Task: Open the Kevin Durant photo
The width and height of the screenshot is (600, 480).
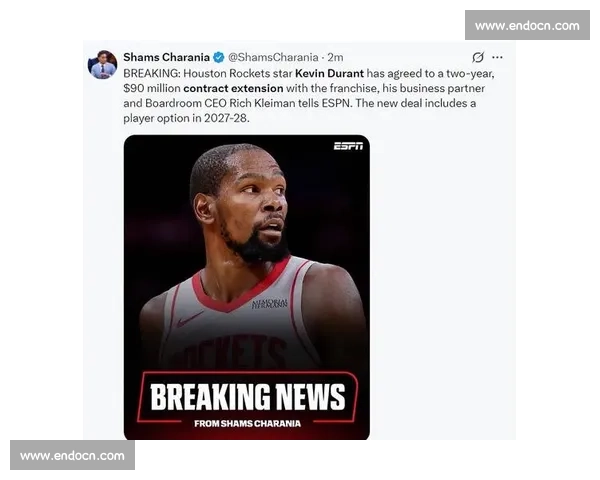Action: tap(246, 287)
